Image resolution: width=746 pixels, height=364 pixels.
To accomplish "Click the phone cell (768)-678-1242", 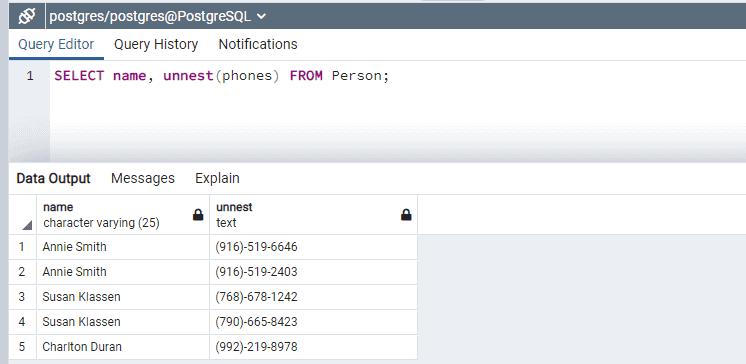I will pyautogui.click(x=314, y=297).
